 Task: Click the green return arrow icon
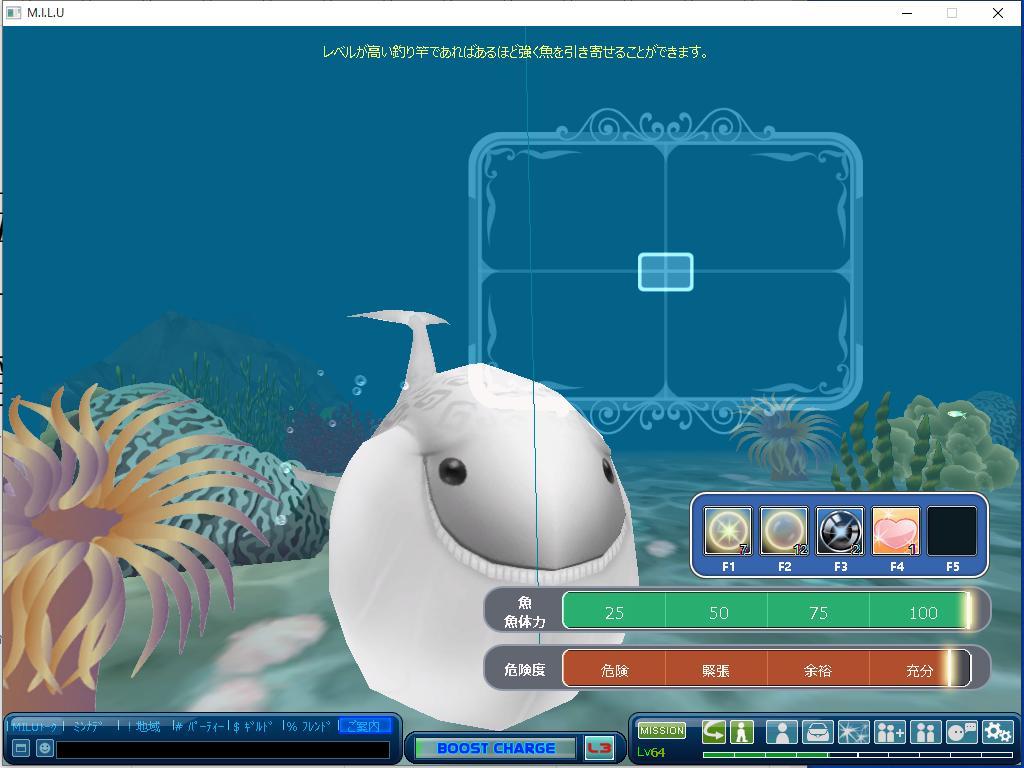point(714,732)
